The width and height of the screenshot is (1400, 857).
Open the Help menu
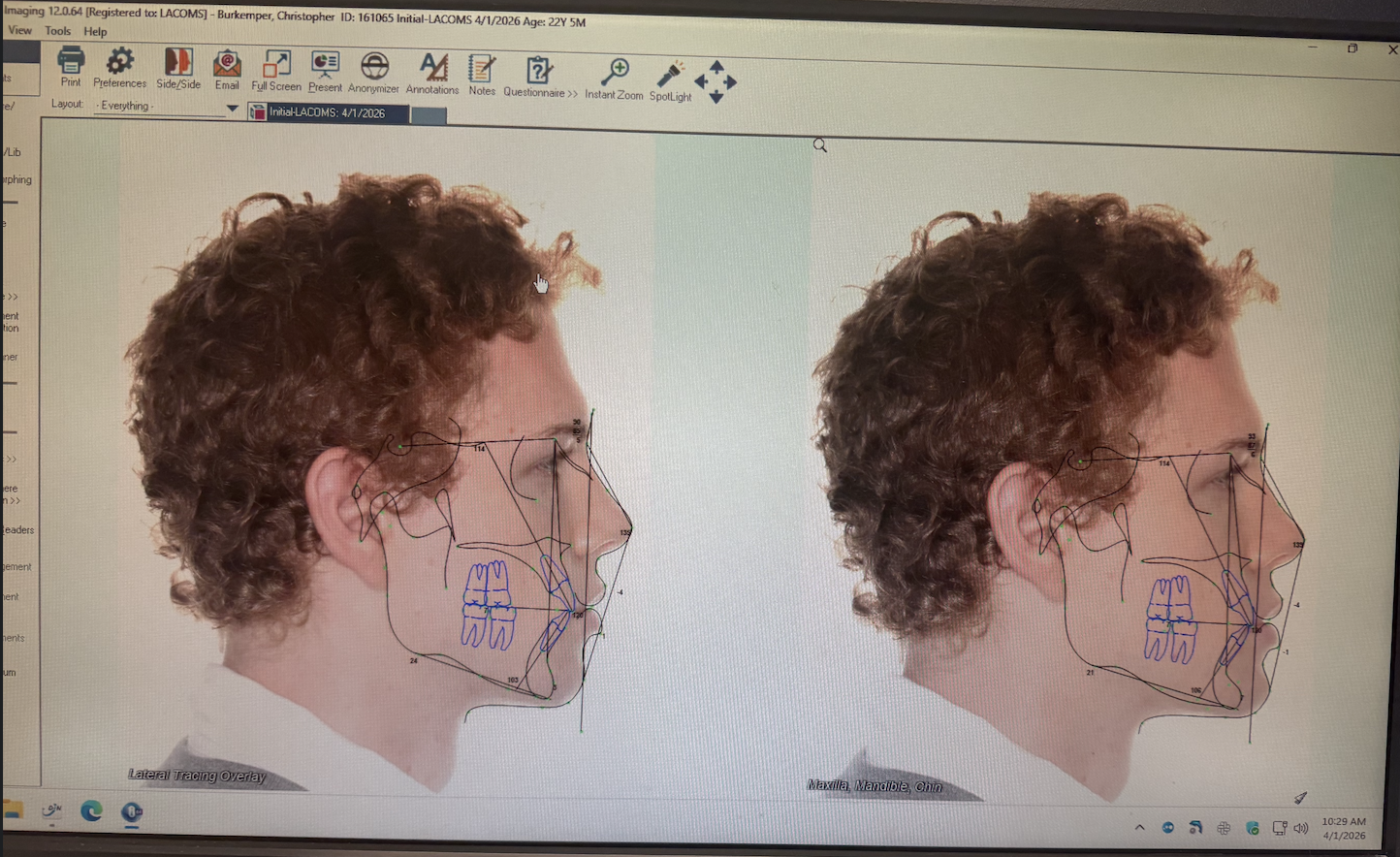pos(95,32)
